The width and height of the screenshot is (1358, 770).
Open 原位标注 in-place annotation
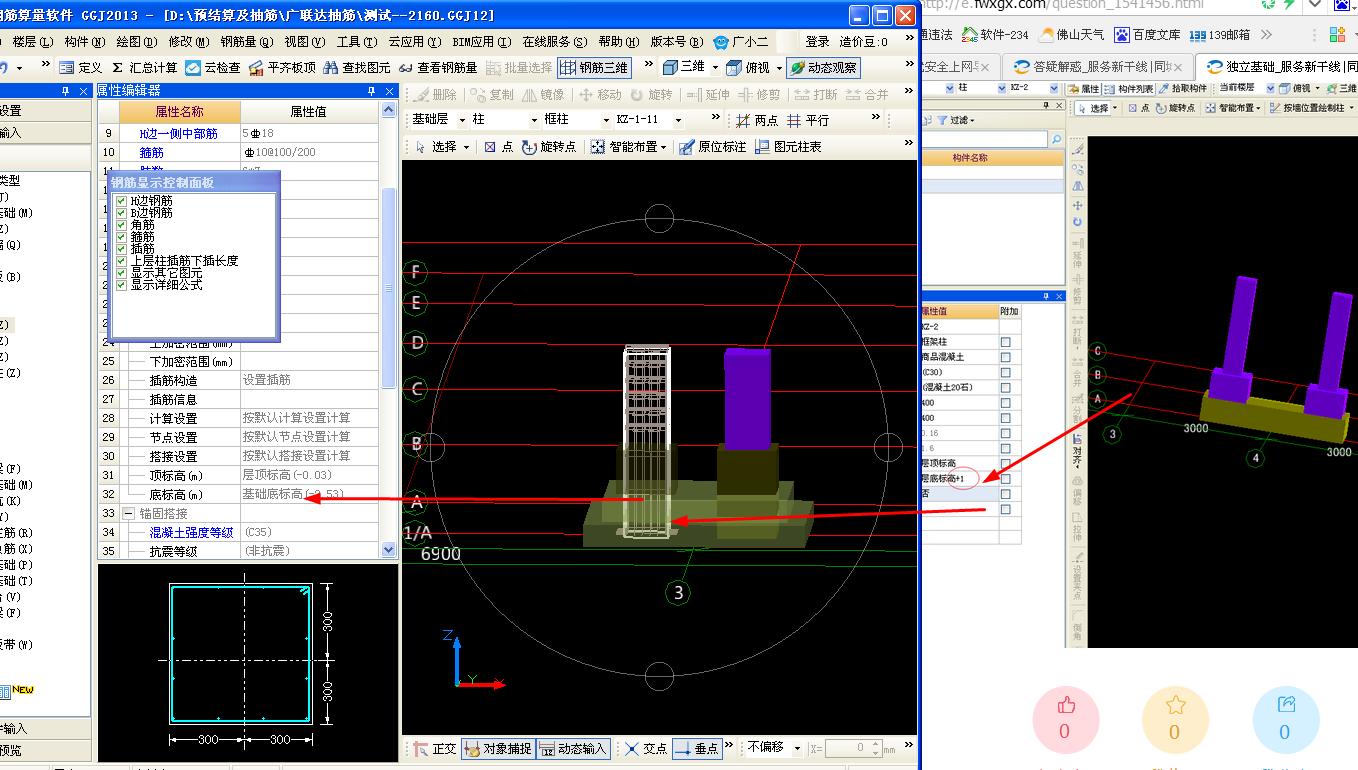click(x=712, y=147)
